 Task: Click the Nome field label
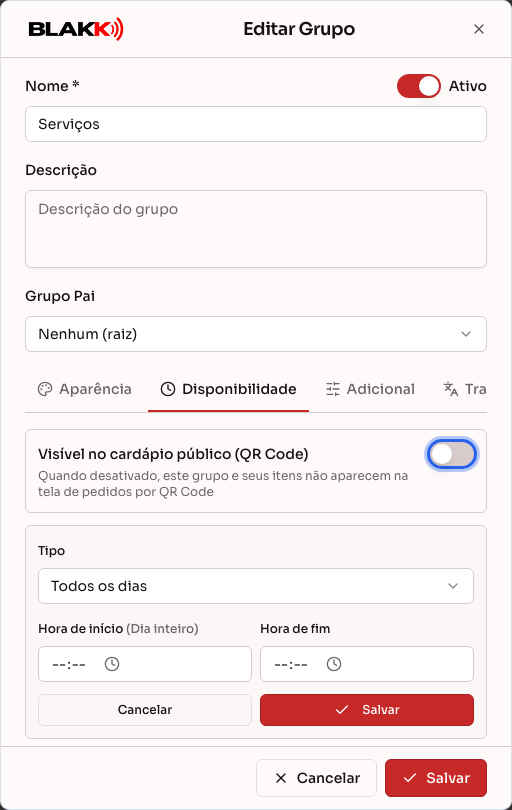52,86
